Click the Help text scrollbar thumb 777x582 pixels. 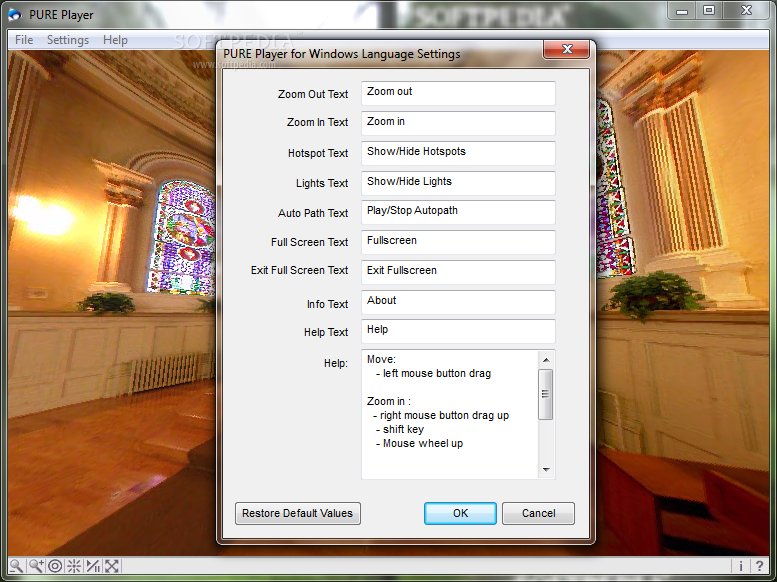[x=546, y=394]
